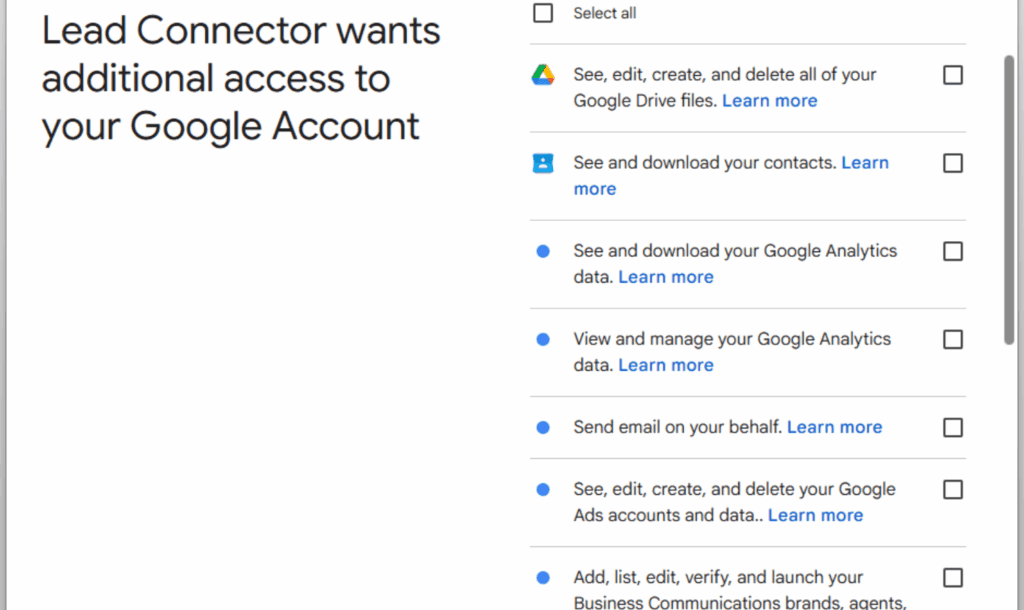Image resolution: width=1024 pixels, height=610 pixels.
Task: Click blue dot beside Business Communications permission
Action: [x=543, y=577]
